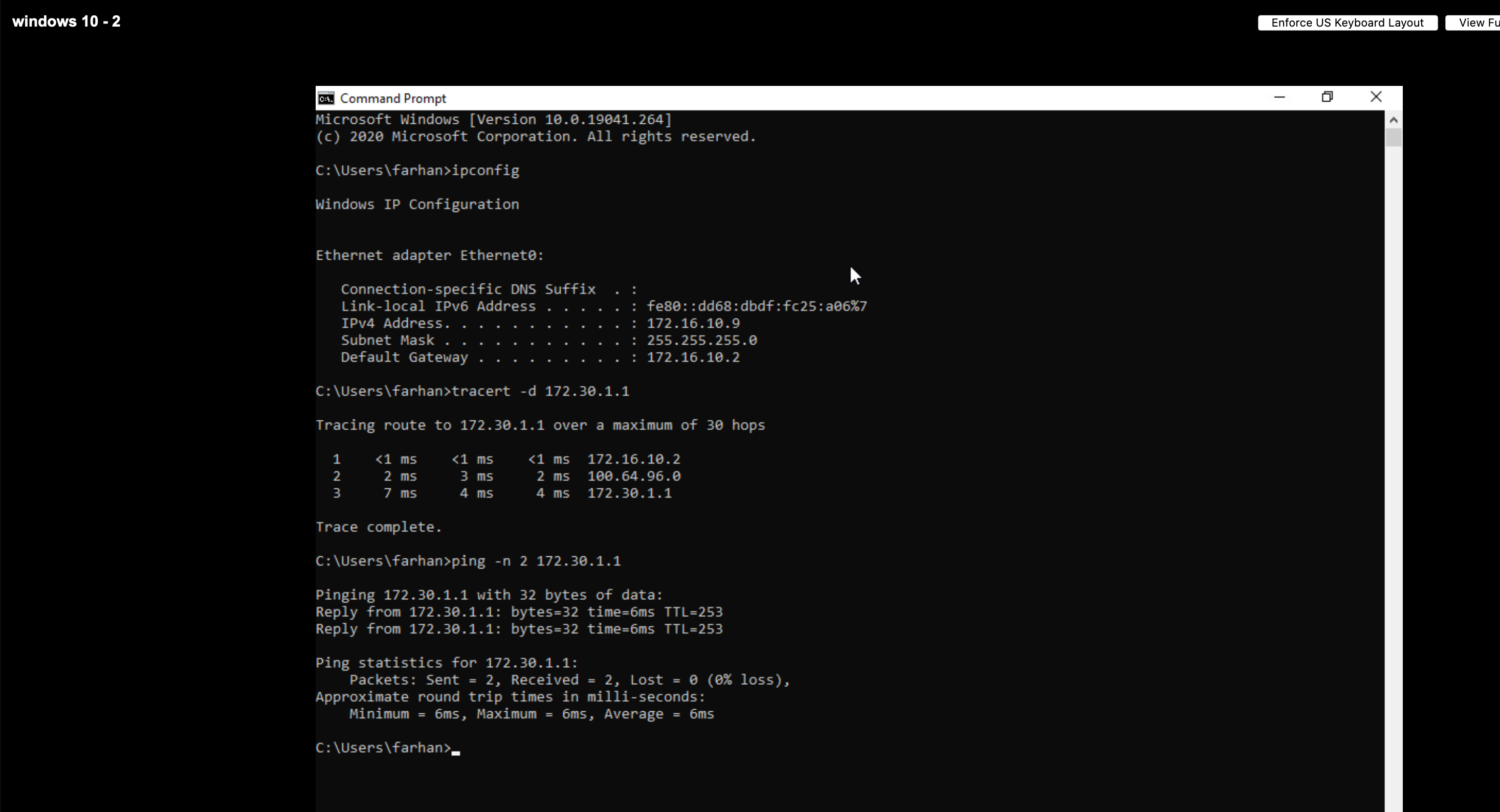Minimize the Command Prompt window

[1278, 97]
